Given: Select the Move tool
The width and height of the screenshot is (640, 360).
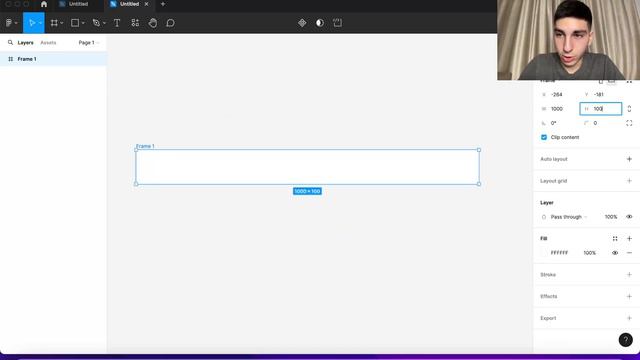Looking at the screenshot, I should tap(32, 23).
